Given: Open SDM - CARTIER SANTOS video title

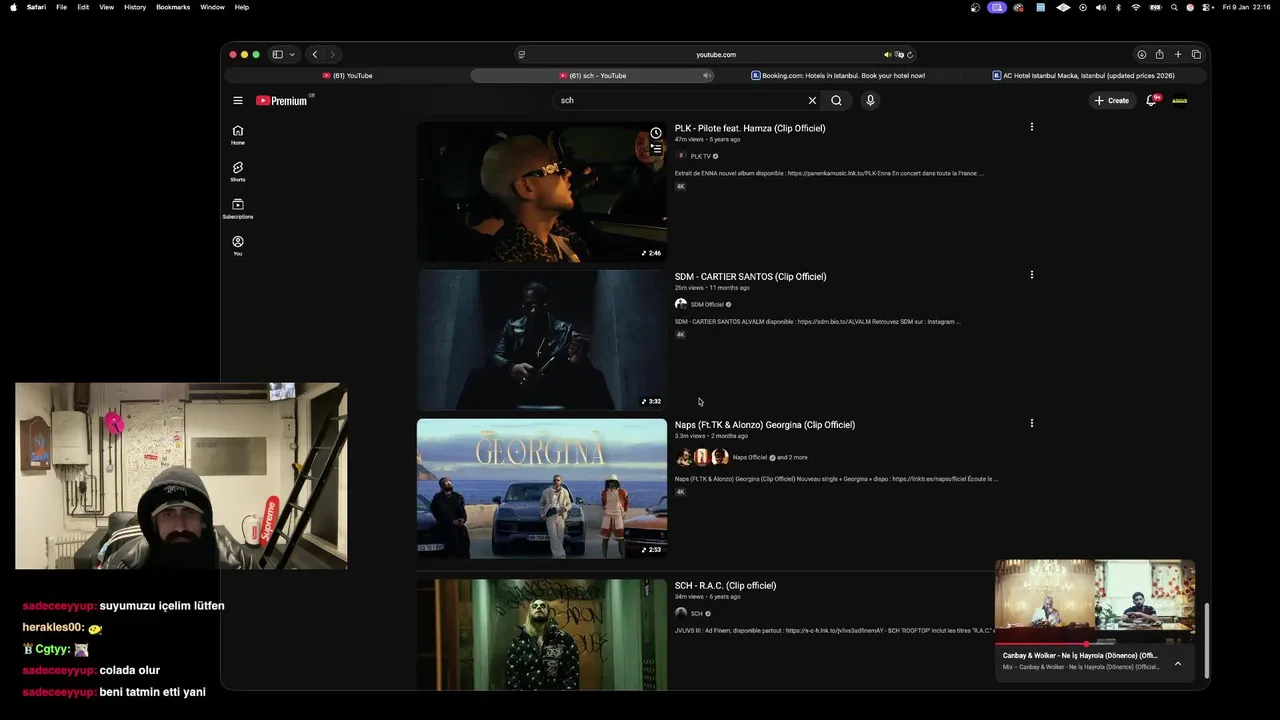Looking at the screenshot, I should click(750, 276).
